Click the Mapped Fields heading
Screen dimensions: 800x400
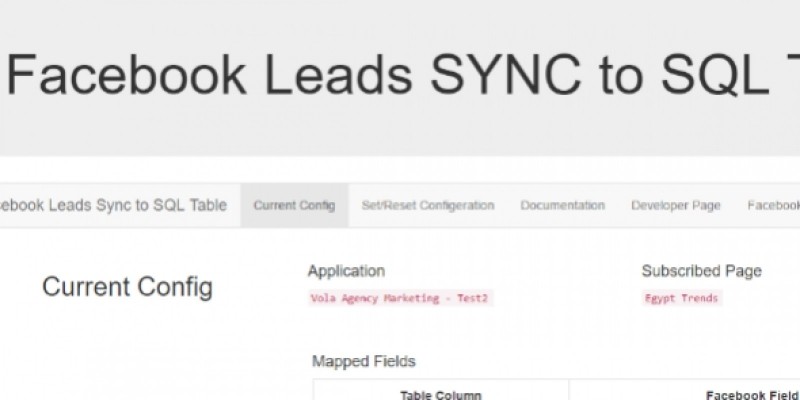(363, 361)
